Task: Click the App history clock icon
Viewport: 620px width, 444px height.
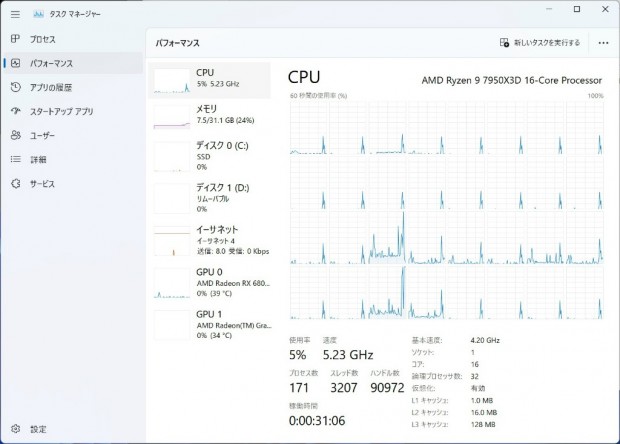Action: pyautogui.click(x=16, y=87)
